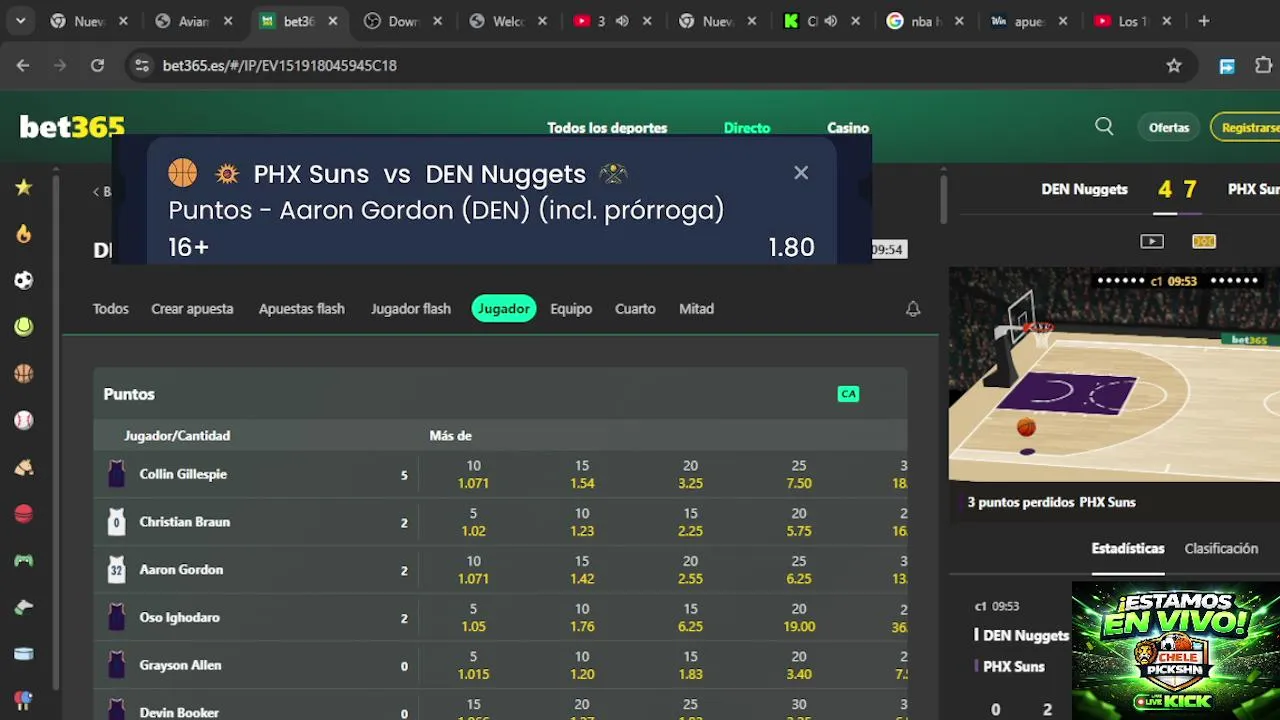Image resolution: width=1280 pixels, height=720 pixels.
Task: Select Aaron Gordon 15+ odds 1.42
Action: pyautogui.click(x=582, y=570)
